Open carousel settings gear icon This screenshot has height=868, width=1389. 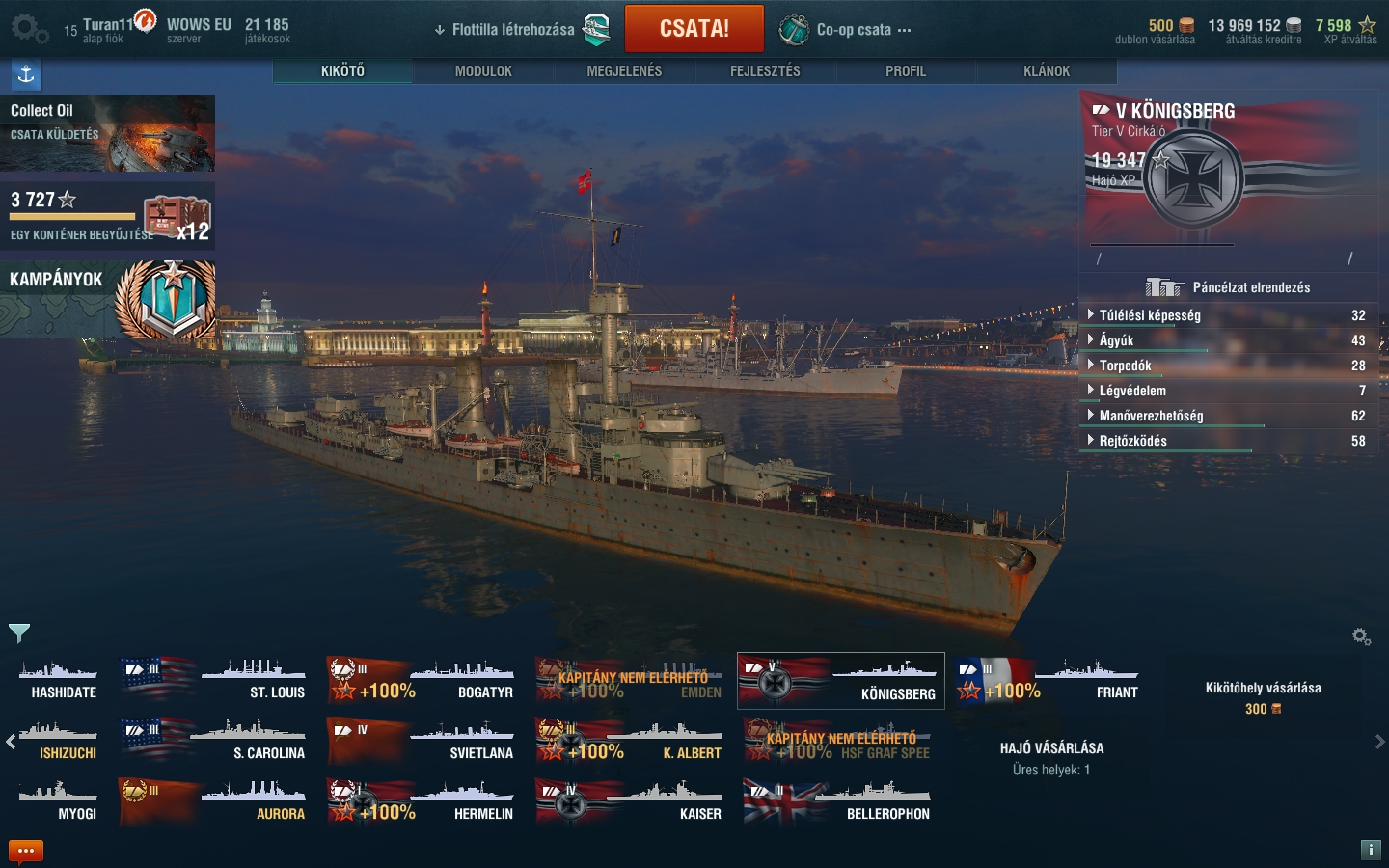1361,637
